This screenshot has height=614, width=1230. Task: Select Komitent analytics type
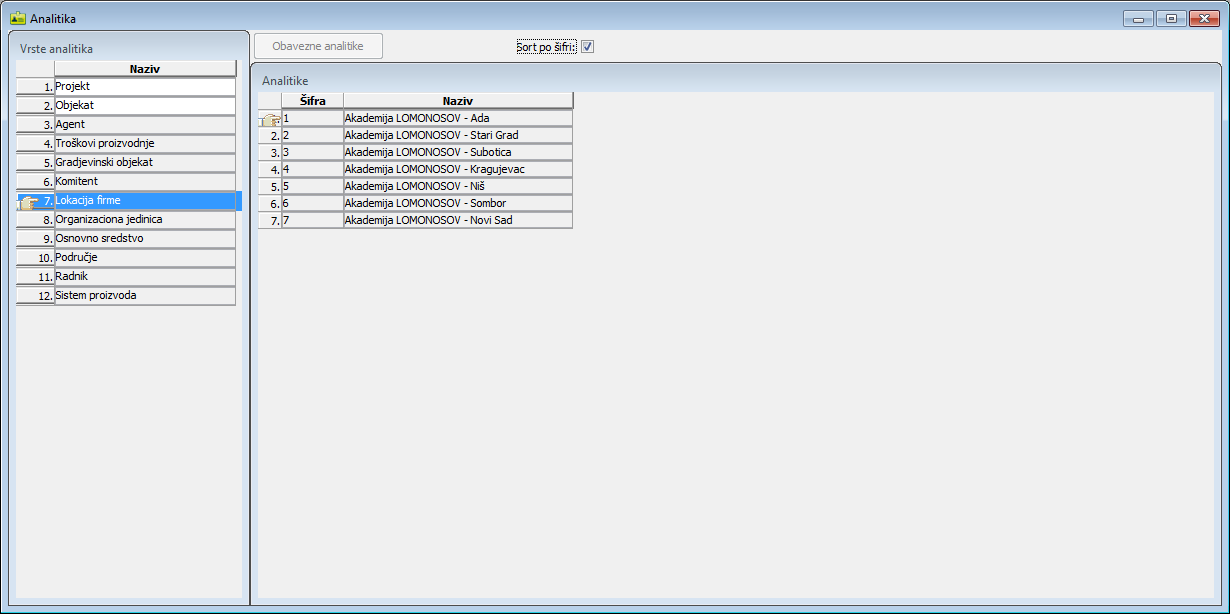point(144,181)
